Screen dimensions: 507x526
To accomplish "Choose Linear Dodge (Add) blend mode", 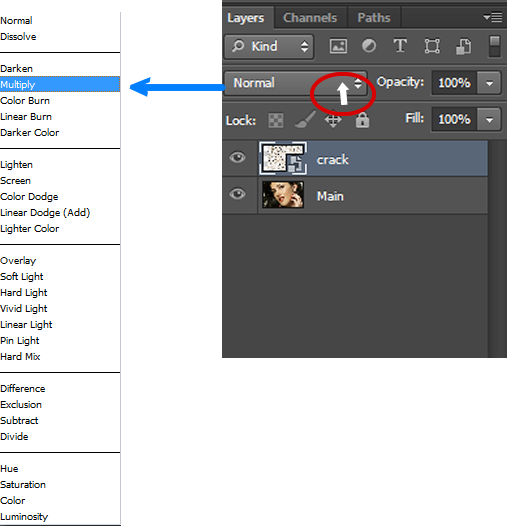I will click(x=45, y=213).
